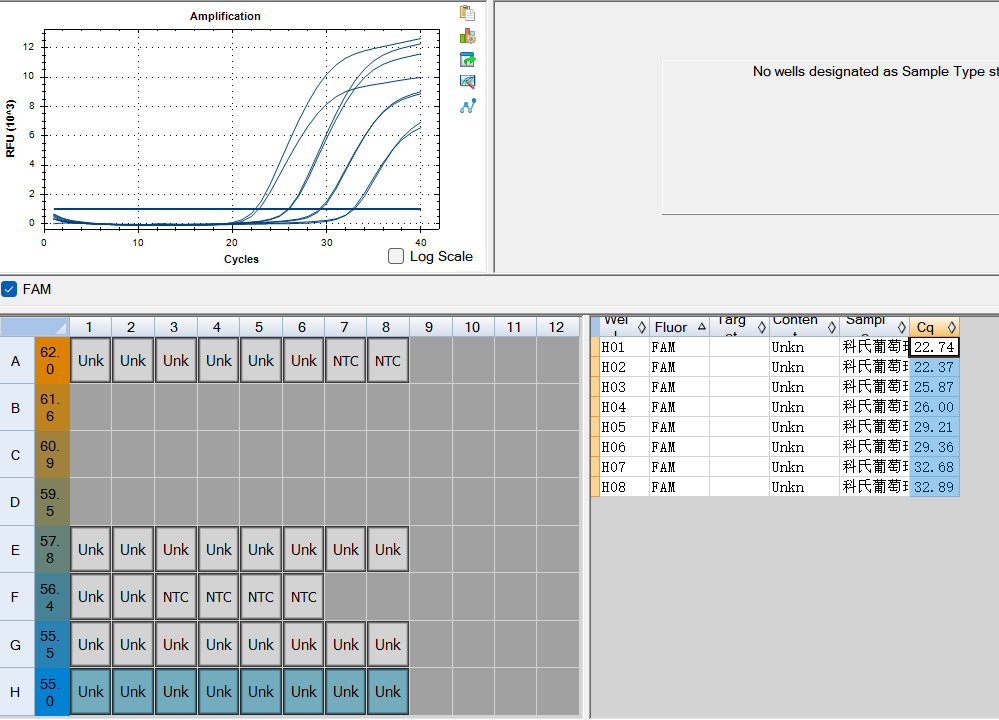Open the chart settings bar-graph gear icon
The height and width of the screenshot is (720, 999).
click(x=468, y=36)
